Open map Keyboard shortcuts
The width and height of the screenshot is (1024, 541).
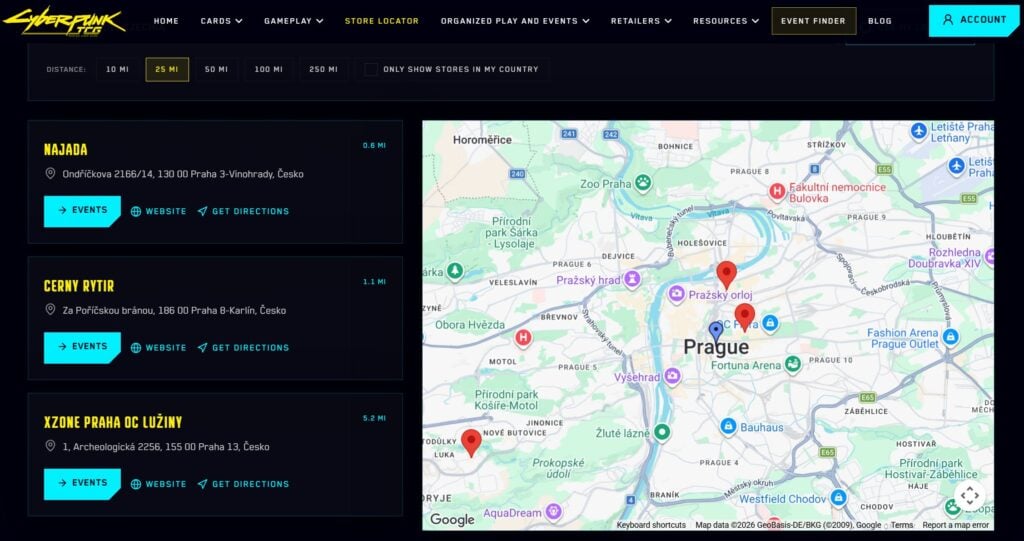pos(651,525)
